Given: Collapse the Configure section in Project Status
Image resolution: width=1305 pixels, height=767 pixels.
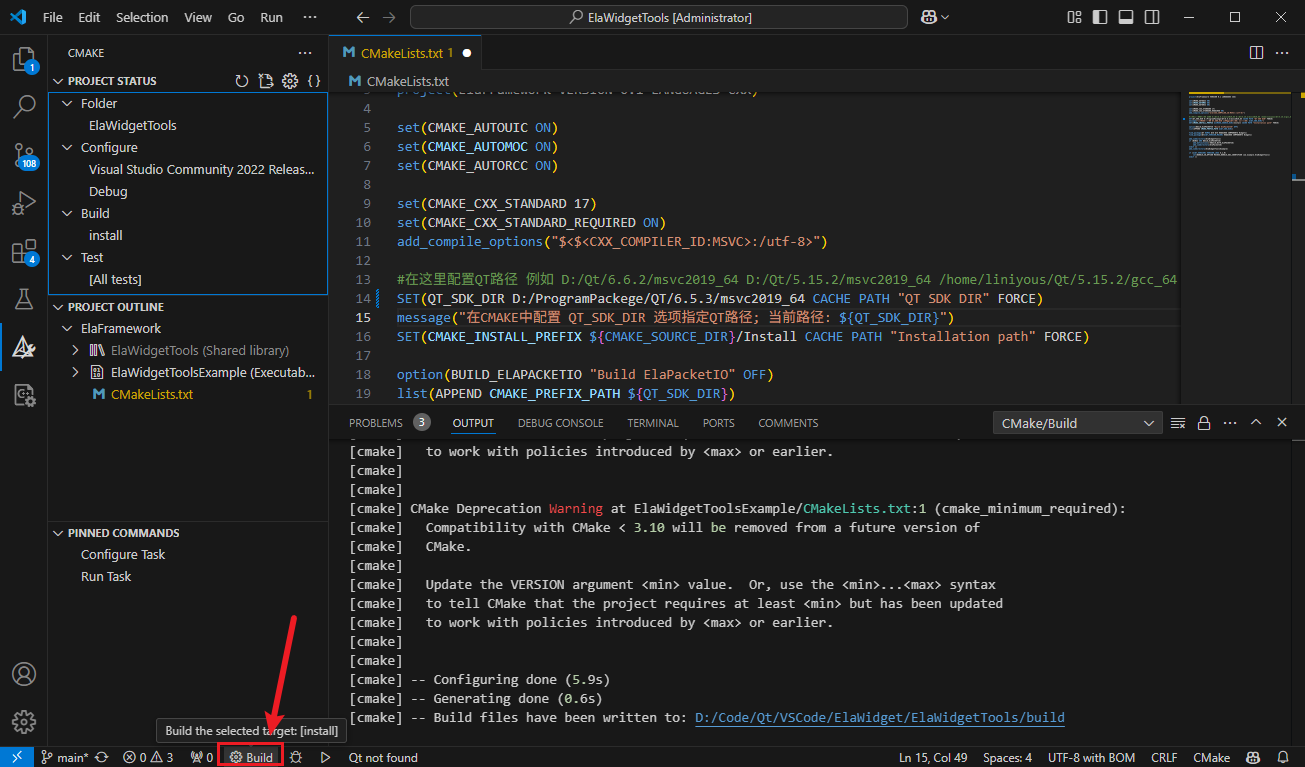Looking at the screenshot, I should (x=67, y=147).
